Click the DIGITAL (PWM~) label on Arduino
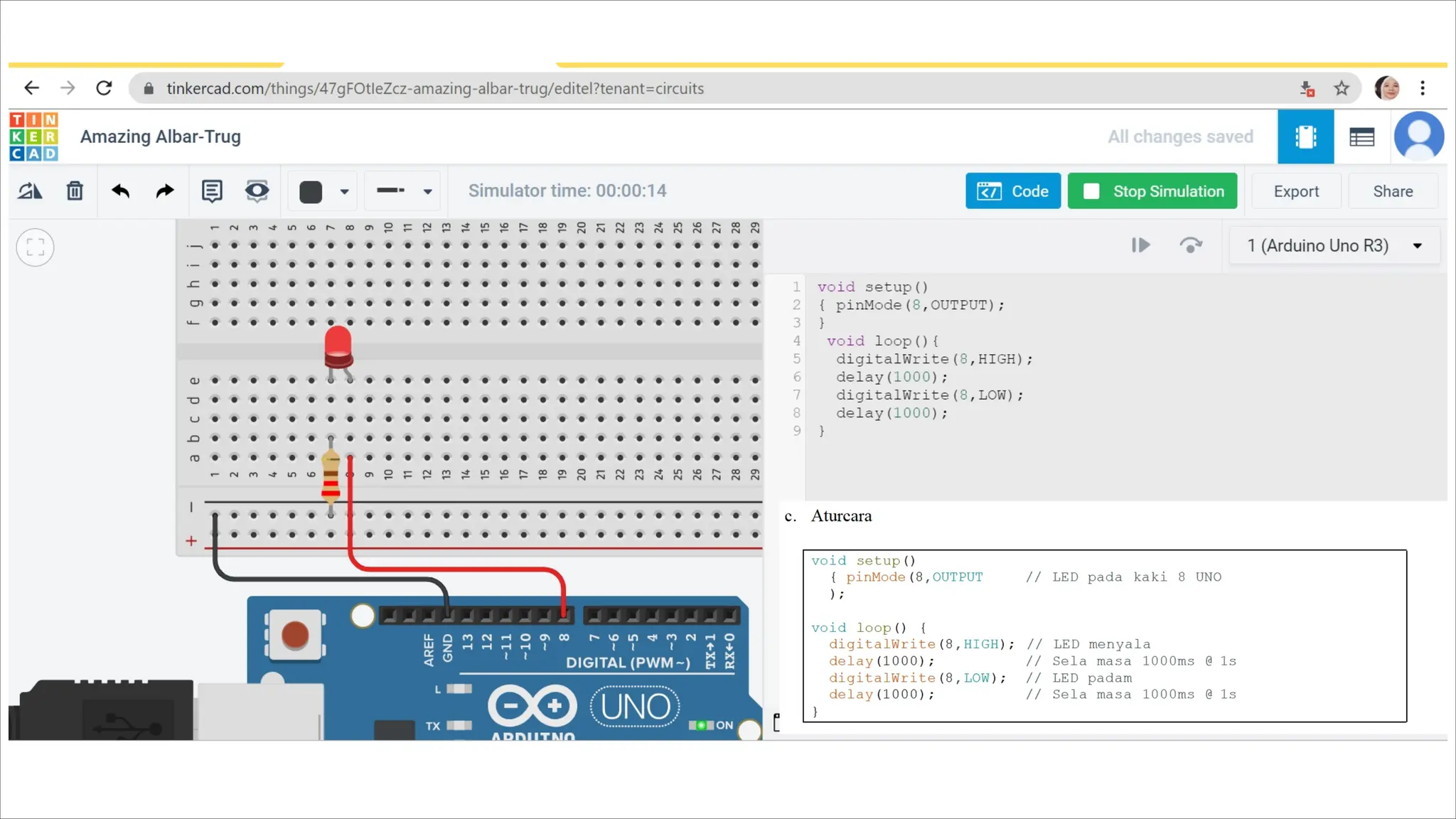 pyautogui.click(x=628, y=663)
